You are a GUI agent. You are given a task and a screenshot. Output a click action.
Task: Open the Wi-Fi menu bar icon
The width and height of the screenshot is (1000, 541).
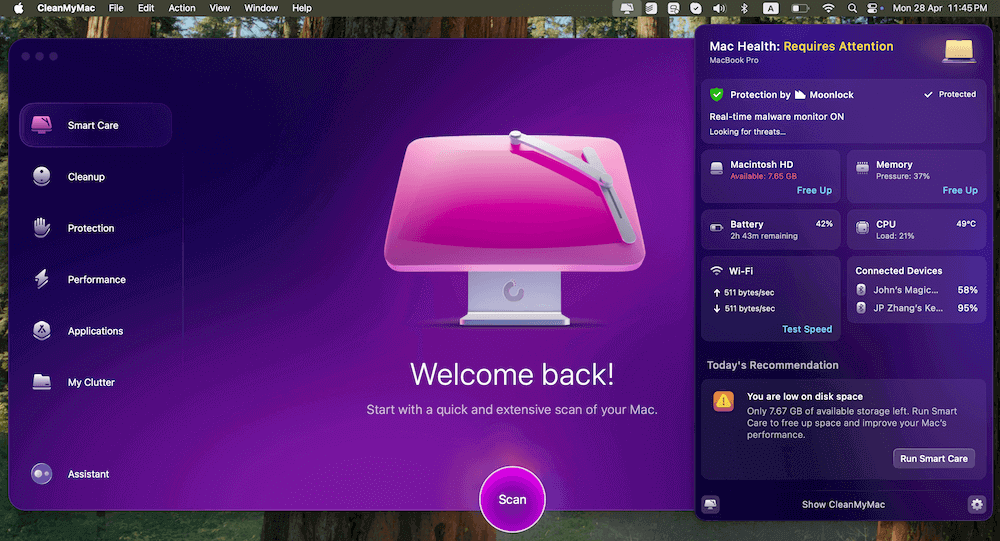[828, 8]
